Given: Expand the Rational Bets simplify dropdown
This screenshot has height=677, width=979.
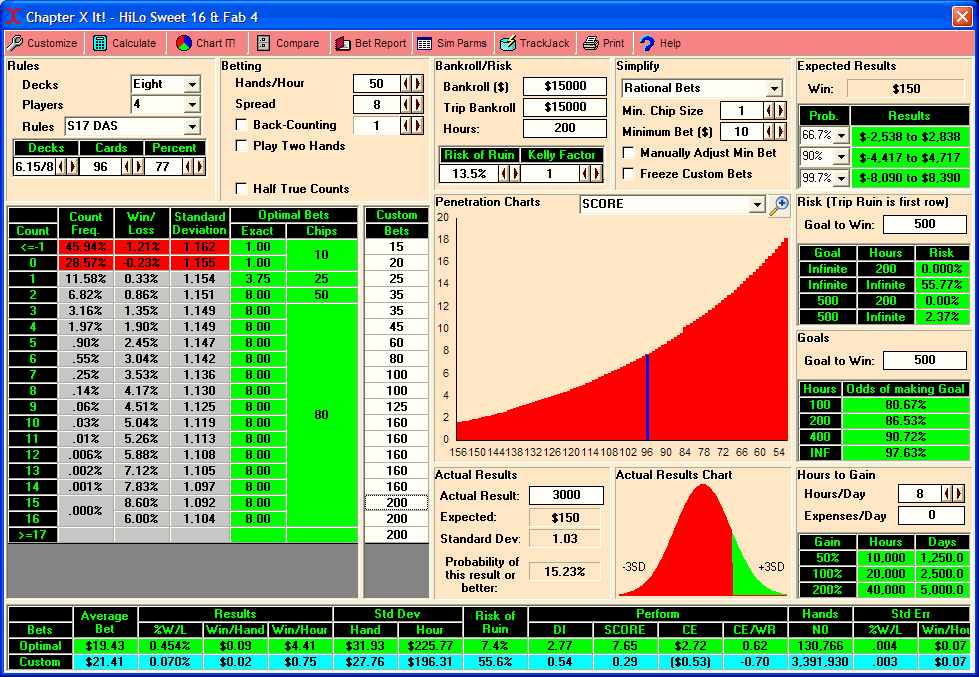Looking at the screenshot, I should (773, 88).
